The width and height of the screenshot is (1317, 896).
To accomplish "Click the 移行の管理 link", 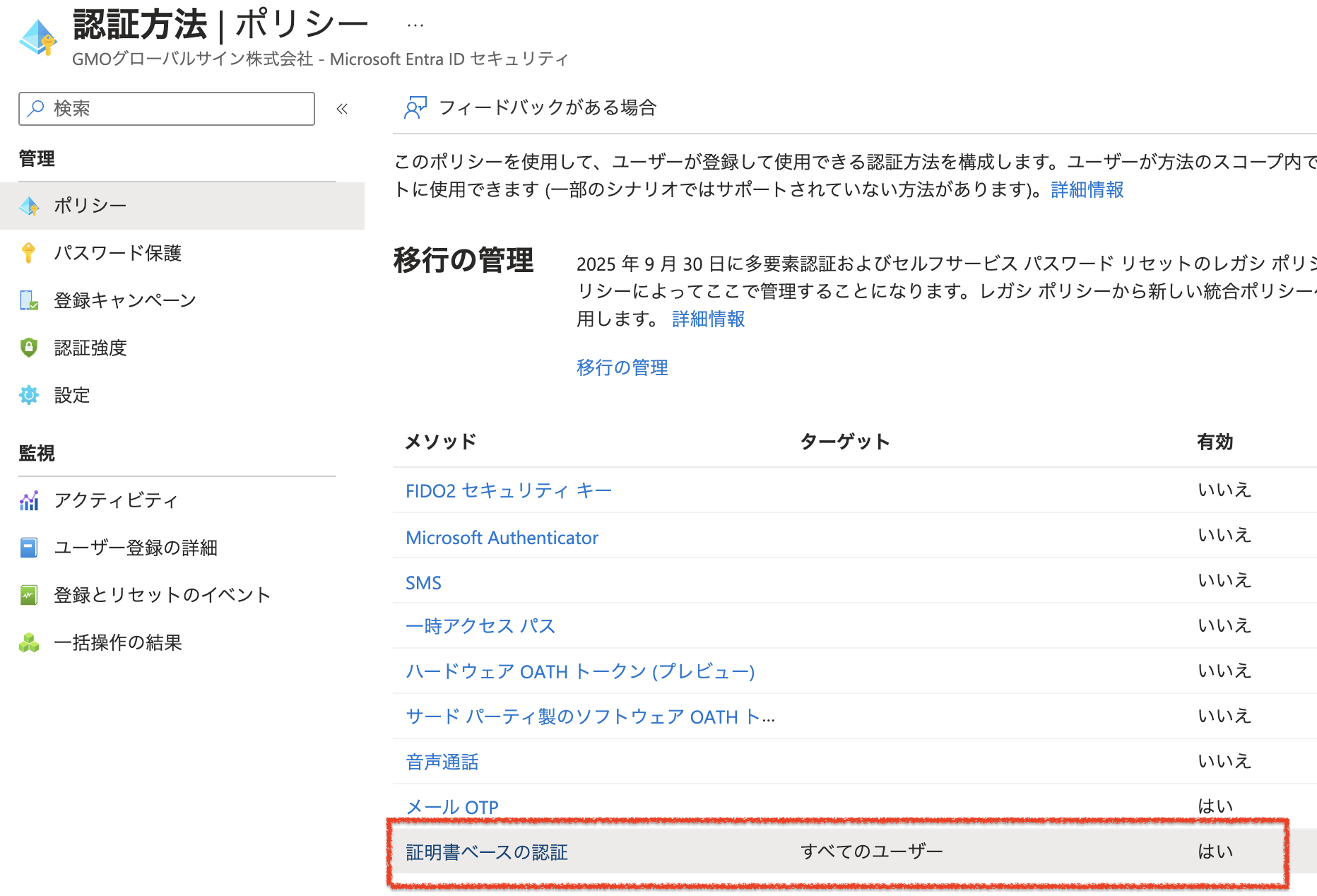I will coord(622,367).
